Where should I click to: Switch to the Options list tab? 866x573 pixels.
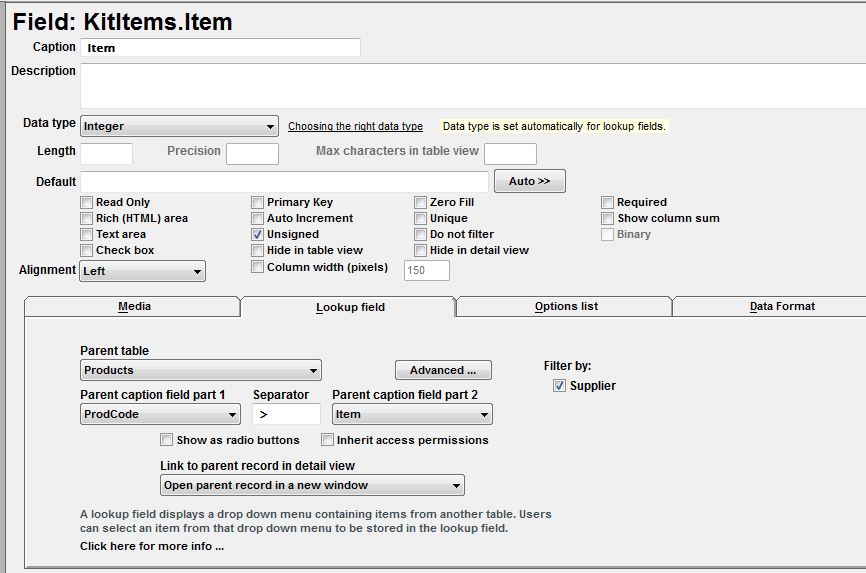point(565,307)
